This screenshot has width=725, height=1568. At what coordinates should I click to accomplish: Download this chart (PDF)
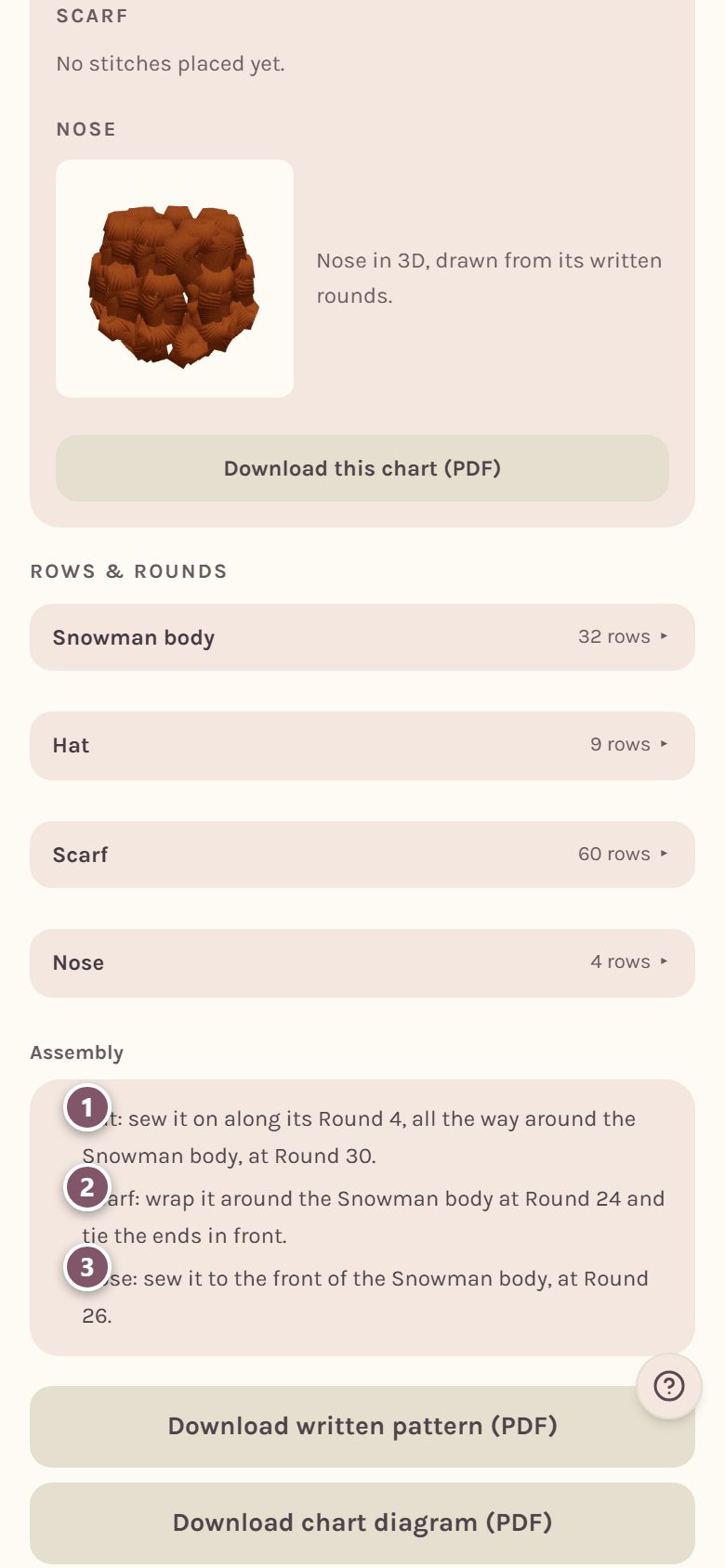(362, 468)
